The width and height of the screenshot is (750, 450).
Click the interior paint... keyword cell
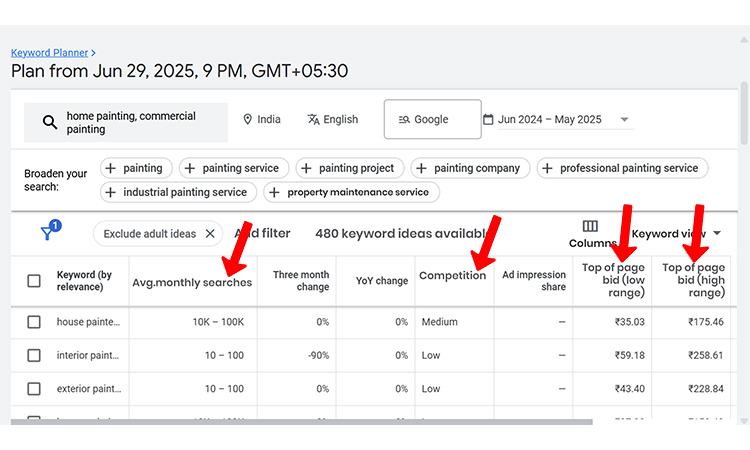click(88, 355)
